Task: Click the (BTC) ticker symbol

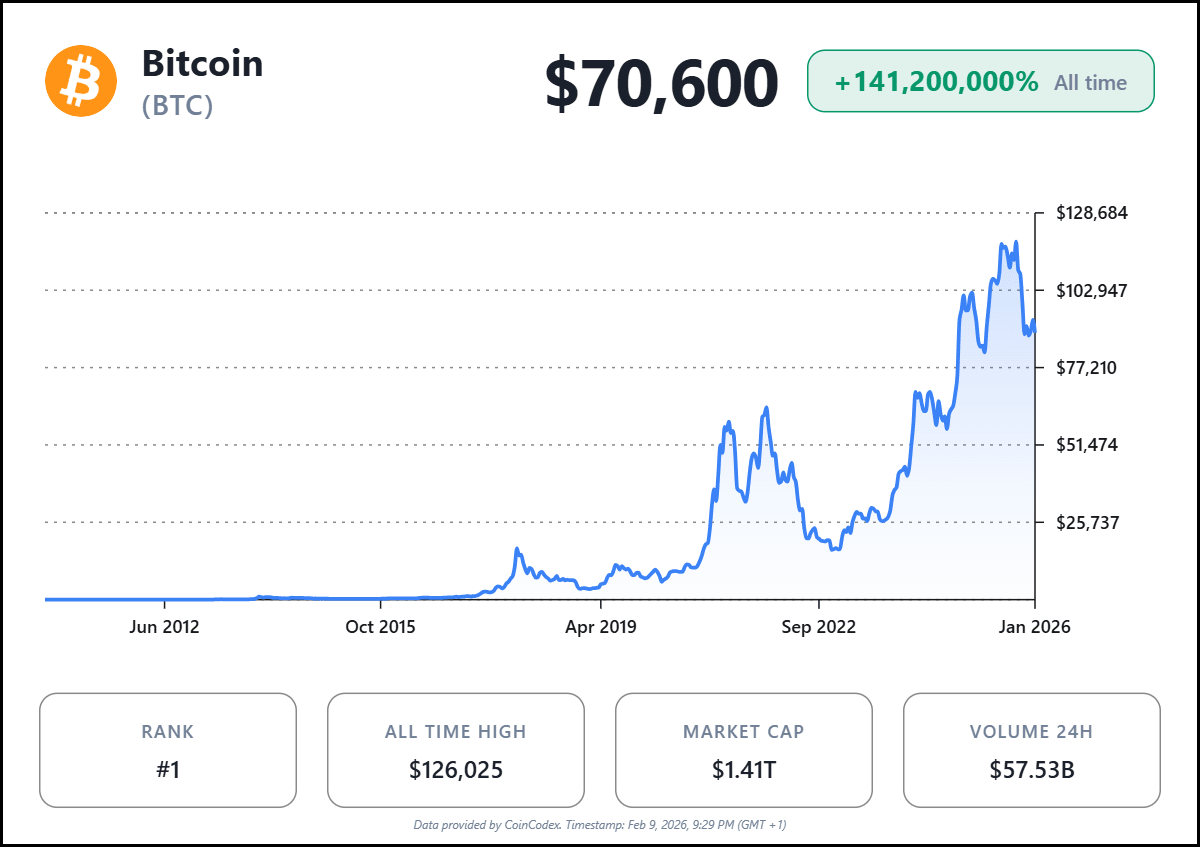Action: point(177,105)
